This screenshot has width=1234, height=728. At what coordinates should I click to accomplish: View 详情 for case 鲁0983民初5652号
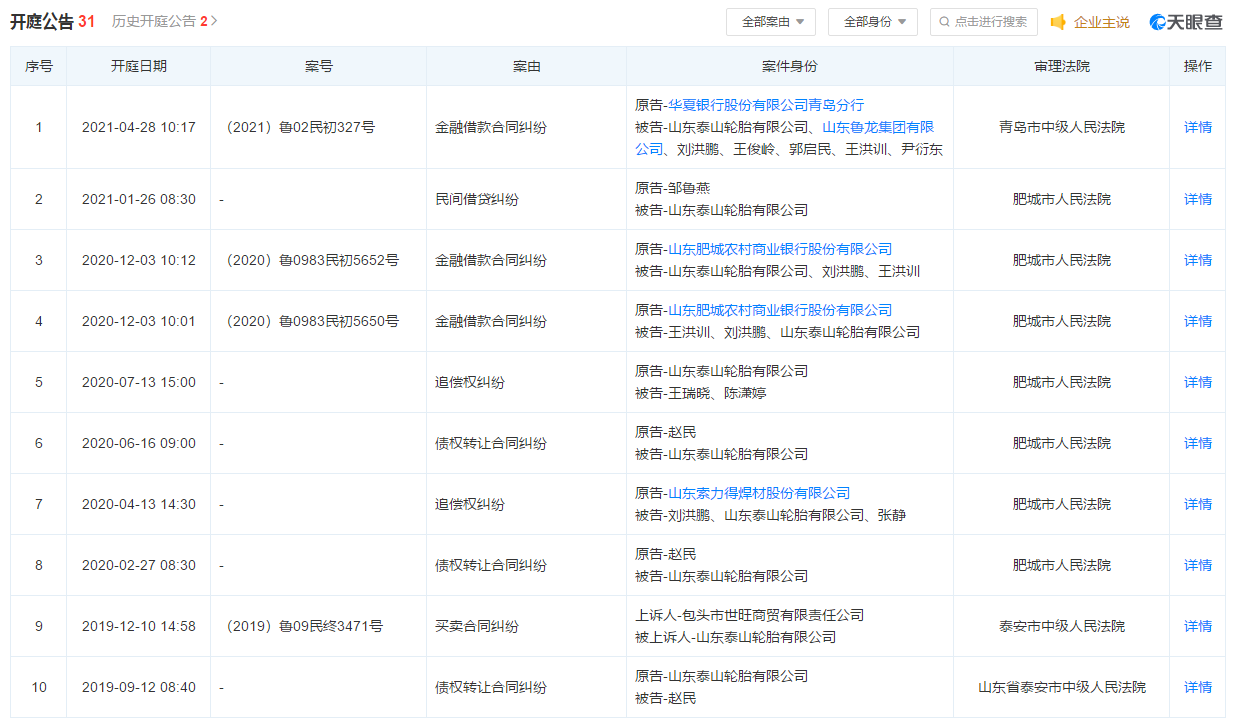(x=1198, y=260)
